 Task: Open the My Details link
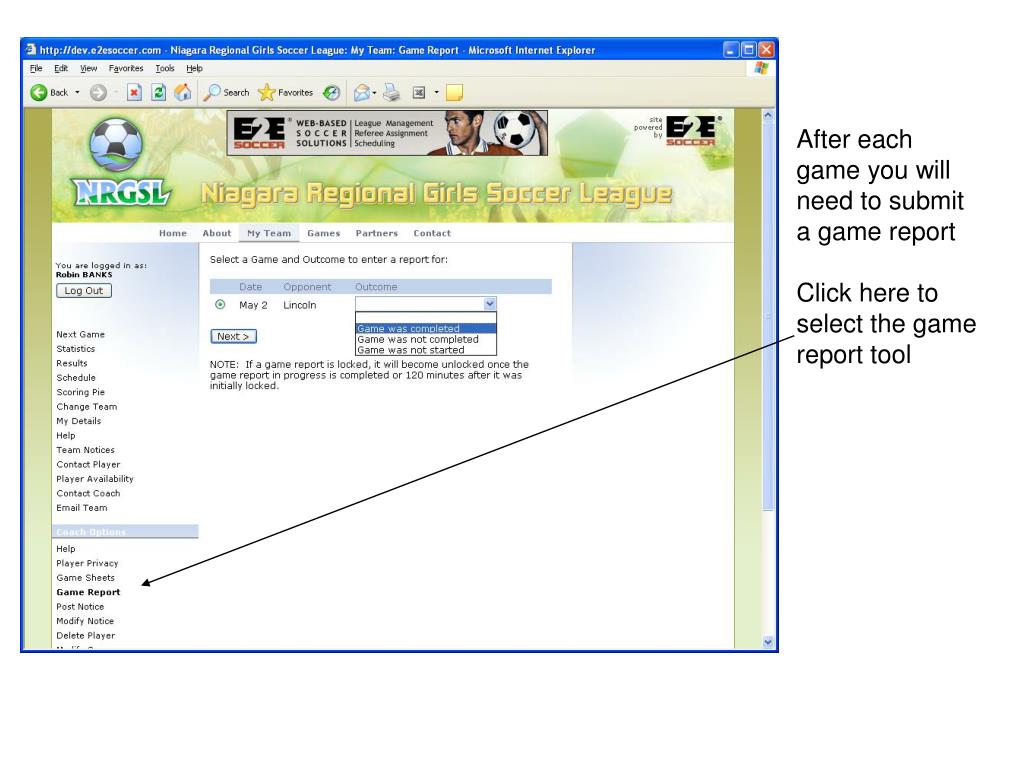tap(78, 421)
